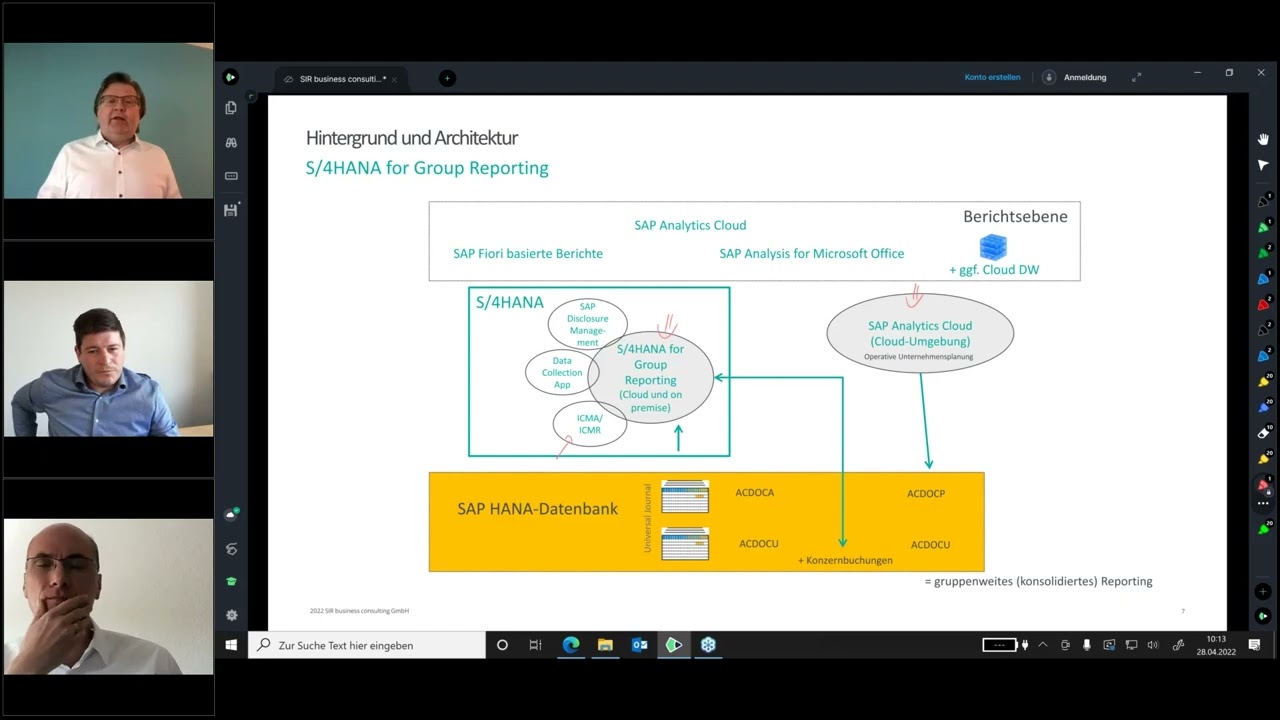Image resolution: width=1280 pixels, height=720 pixels.
Task: Click the top presenter video thumbnail
Action: (108, 121)
